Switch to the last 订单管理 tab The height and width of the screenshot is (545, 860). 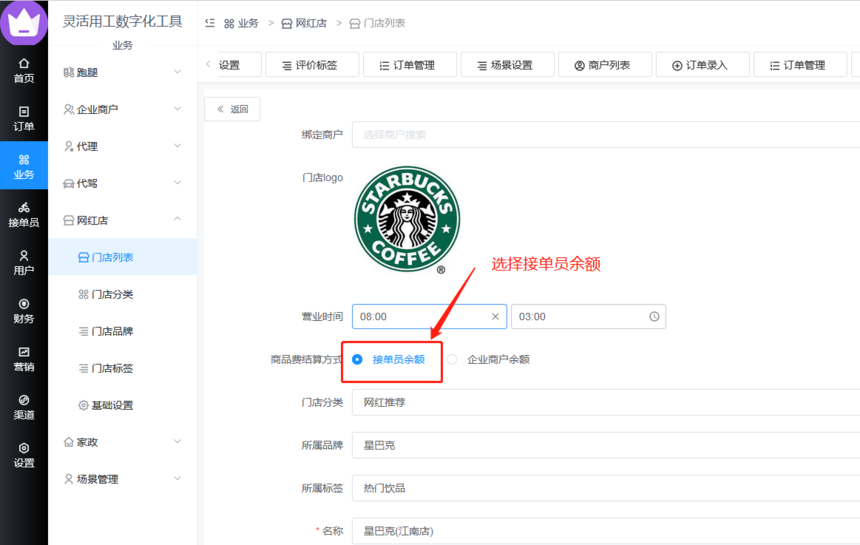[800, 65]
